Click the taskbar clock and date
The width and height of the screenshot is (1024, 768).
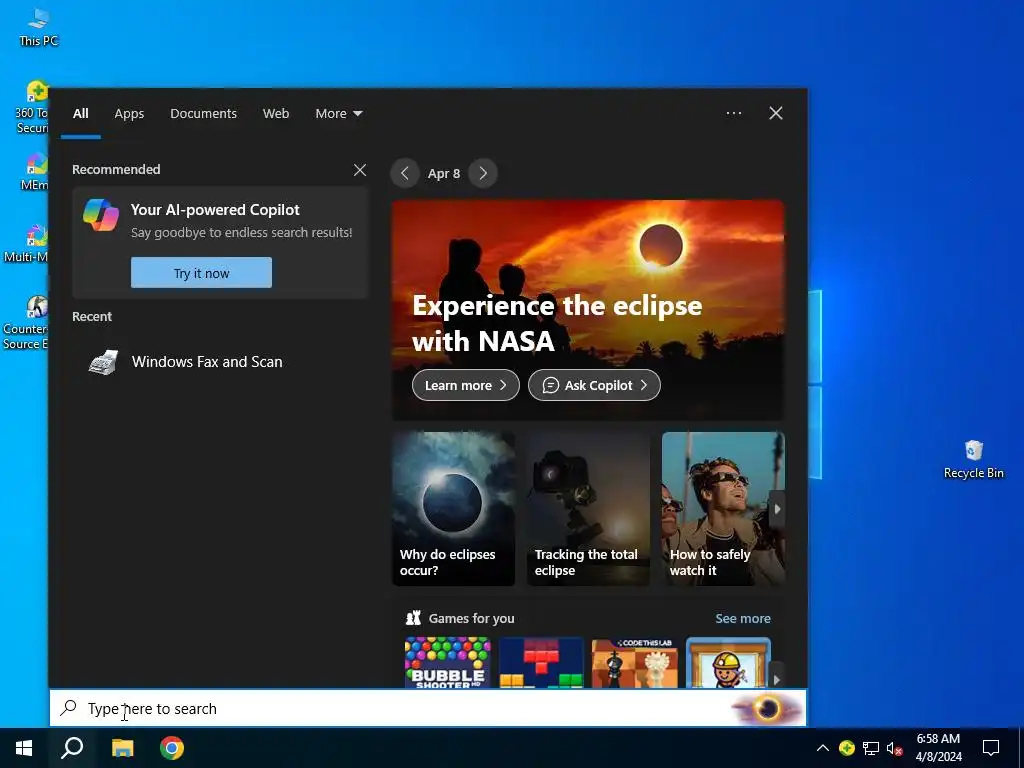[x=938, y=748]
